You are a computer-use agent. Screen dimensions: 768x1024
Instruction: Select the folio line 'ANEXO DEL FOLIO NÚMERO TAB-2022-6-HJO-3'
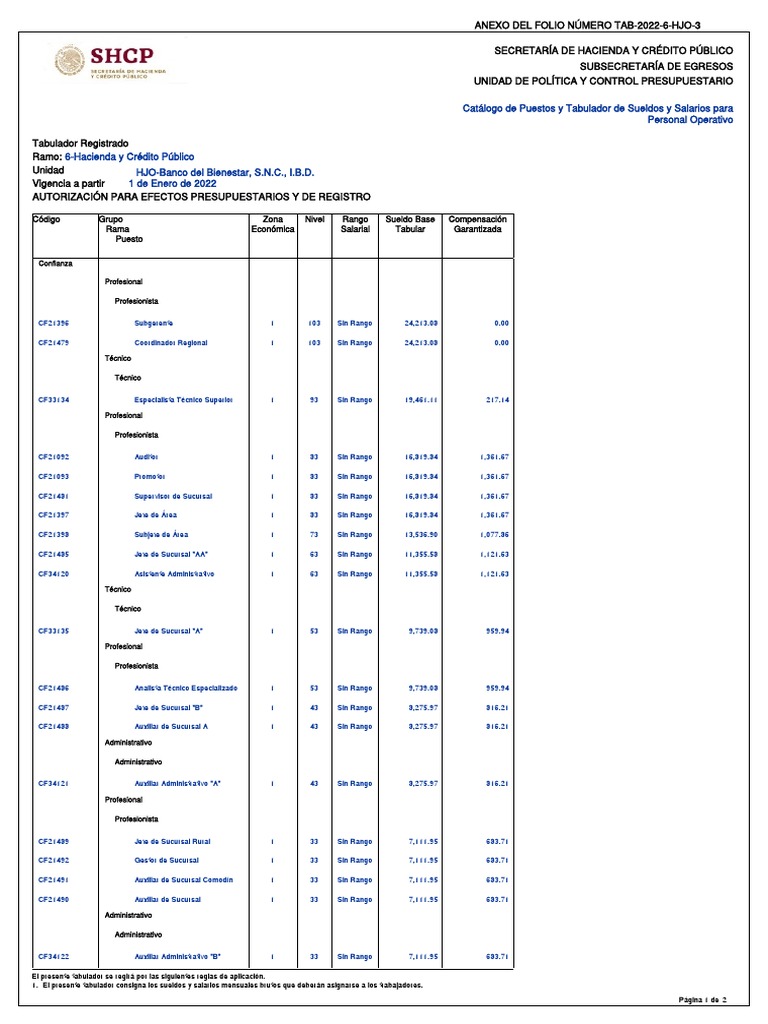point(587,25)
